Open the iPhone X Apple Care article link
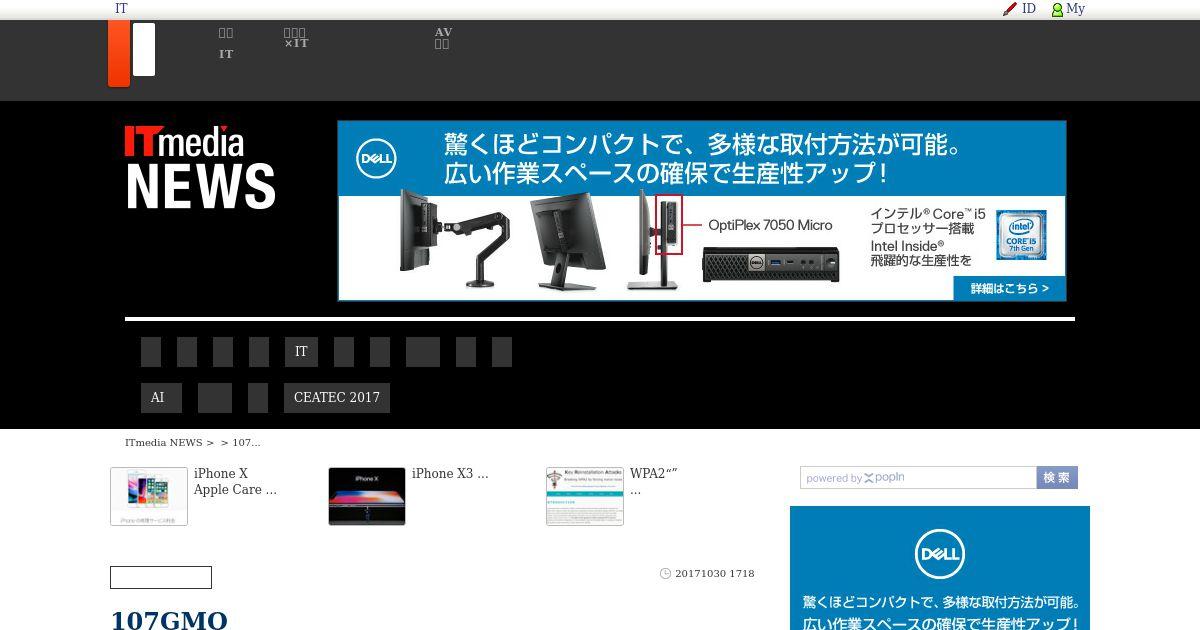This screenshot has width=1200, height=630. pos(235,482)
